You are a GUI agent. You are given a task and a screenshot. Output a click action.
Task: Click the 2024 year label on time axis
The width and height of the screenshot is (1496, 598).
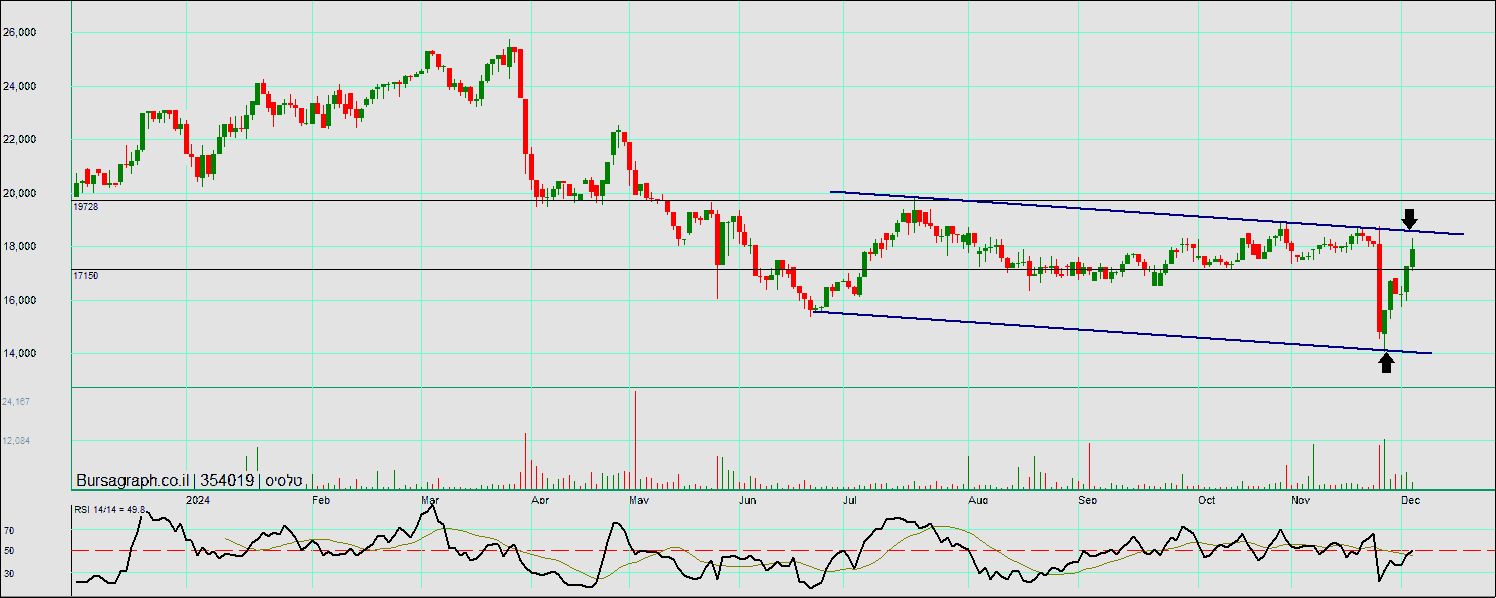[198, 498]
